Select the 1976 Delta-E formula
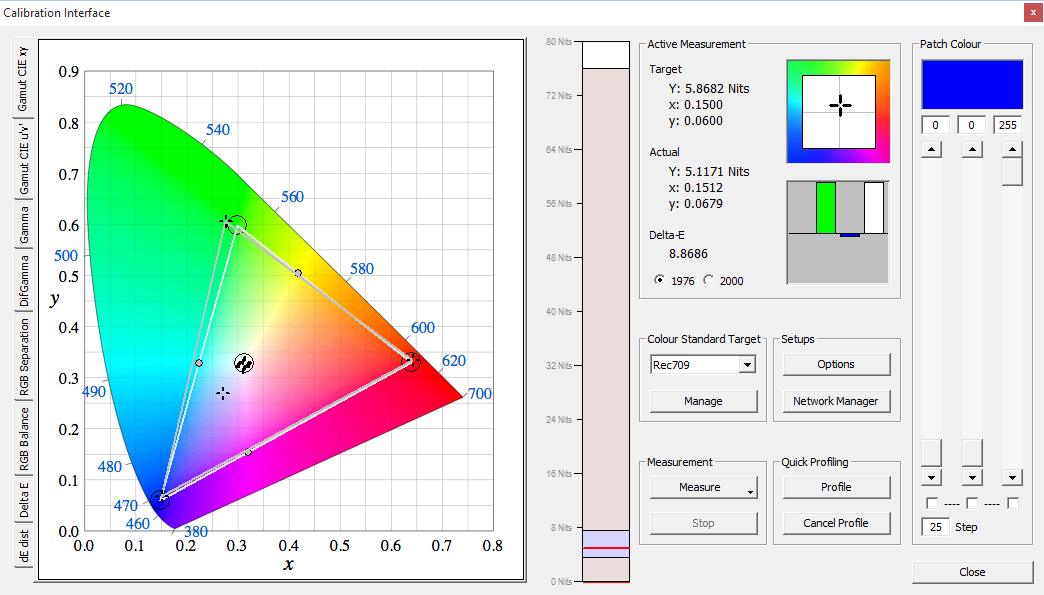Image resolution: width=1044 pixels, height=595 pixels. [660, 280]
